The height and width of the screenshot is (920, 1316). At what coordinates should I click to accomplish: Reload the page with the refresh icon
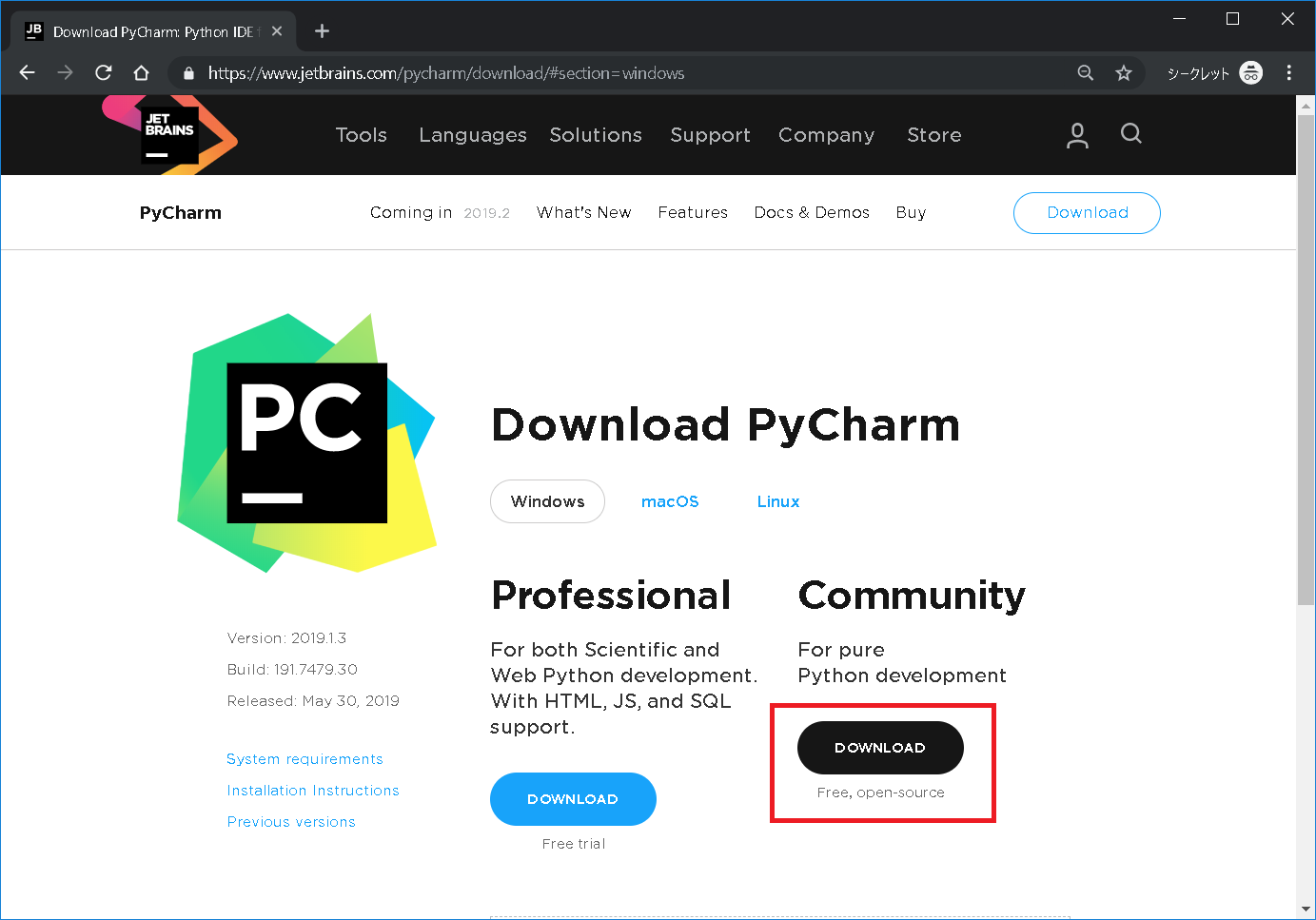point(104,72)
